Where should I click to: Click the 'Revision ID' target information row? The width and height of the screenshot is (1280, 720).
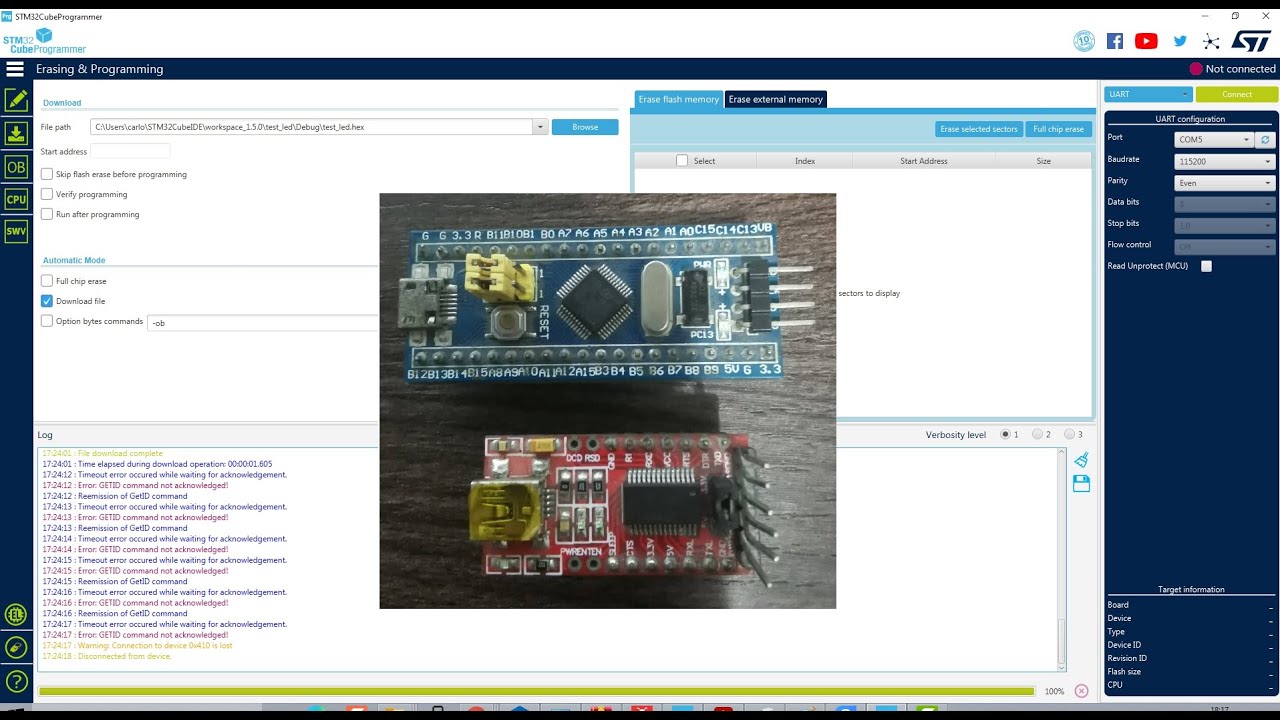click(x=1190, y=658)
